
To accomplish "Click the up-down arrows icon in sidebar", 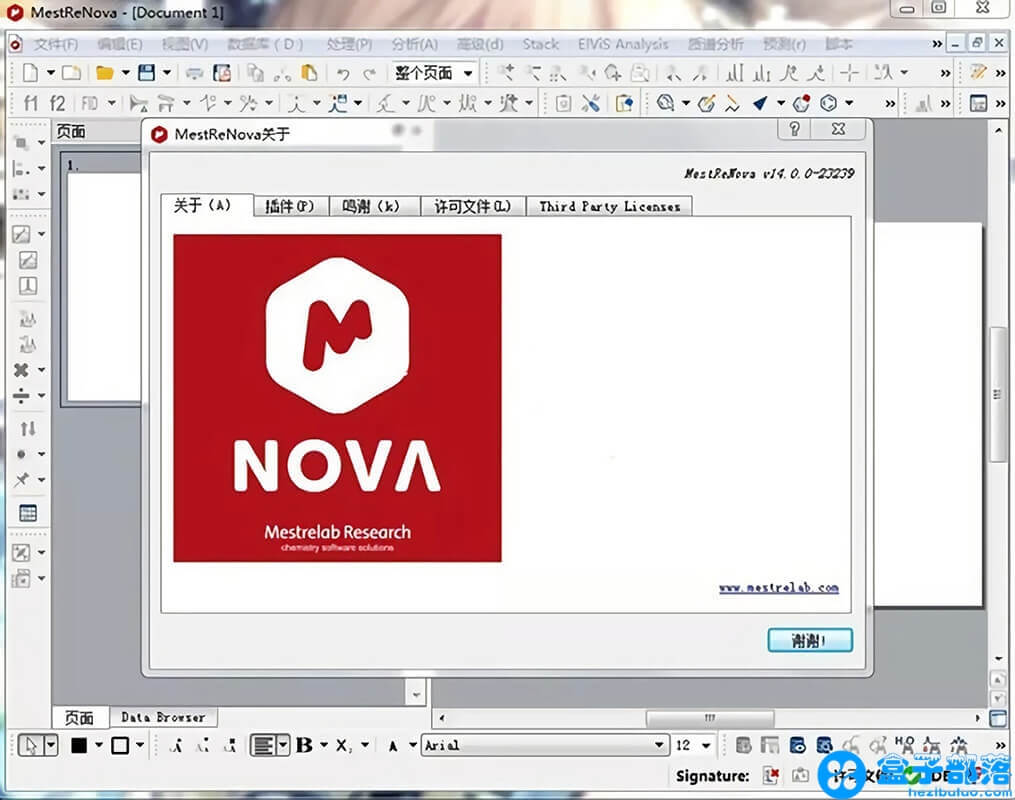I will click(x=28, y=428).
